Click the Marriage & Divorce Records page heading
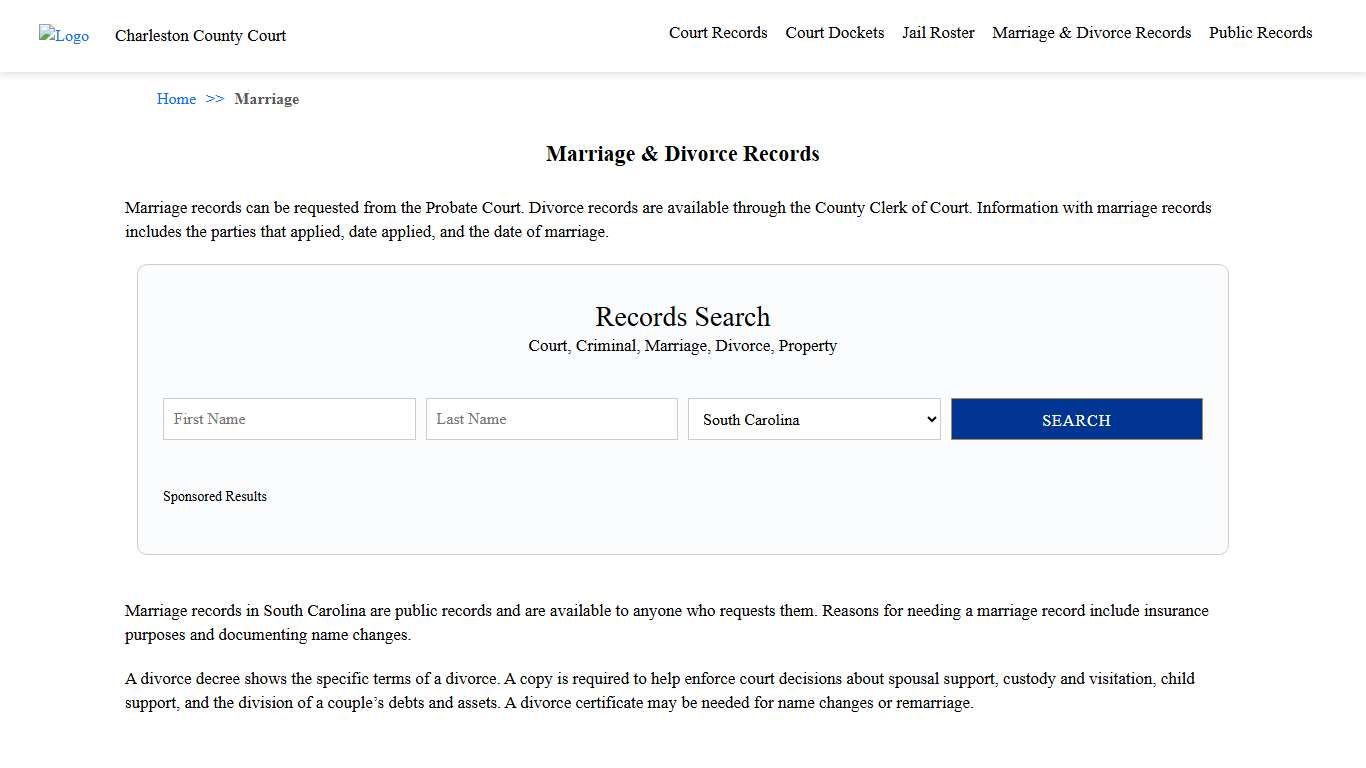1366x768 pixels. click(682, 153)
